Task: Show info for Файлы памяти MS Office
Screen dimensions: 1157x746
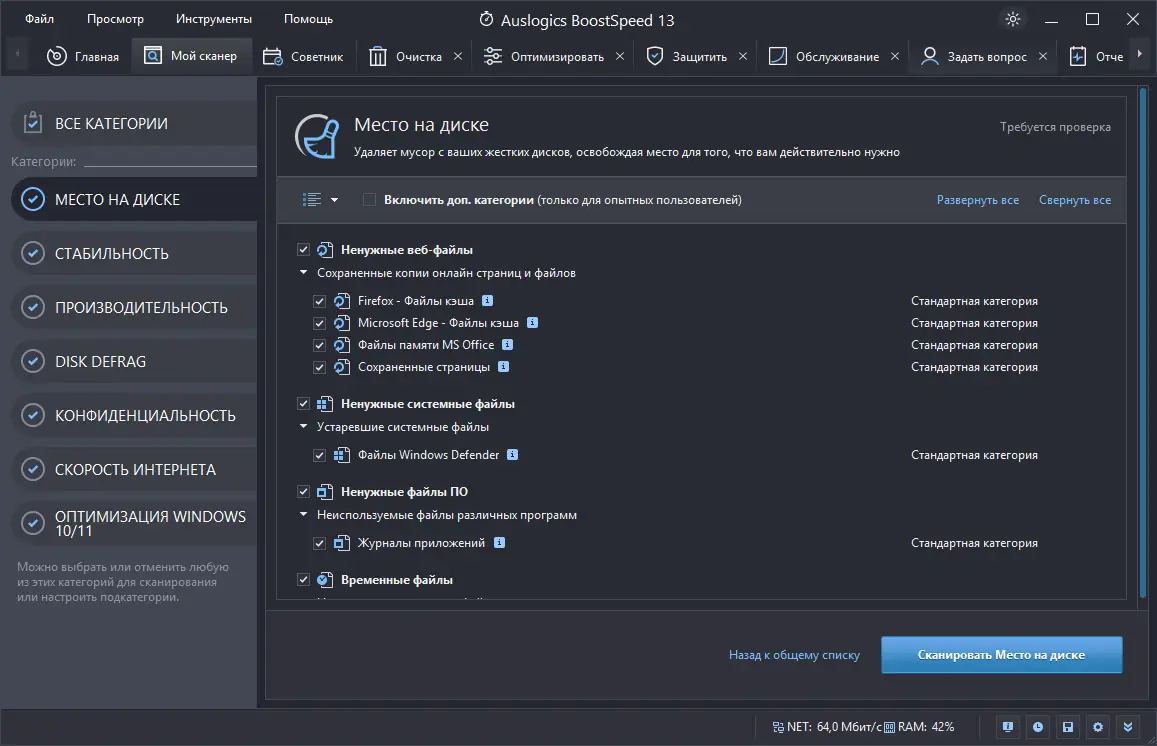Action: click(508, 345)
